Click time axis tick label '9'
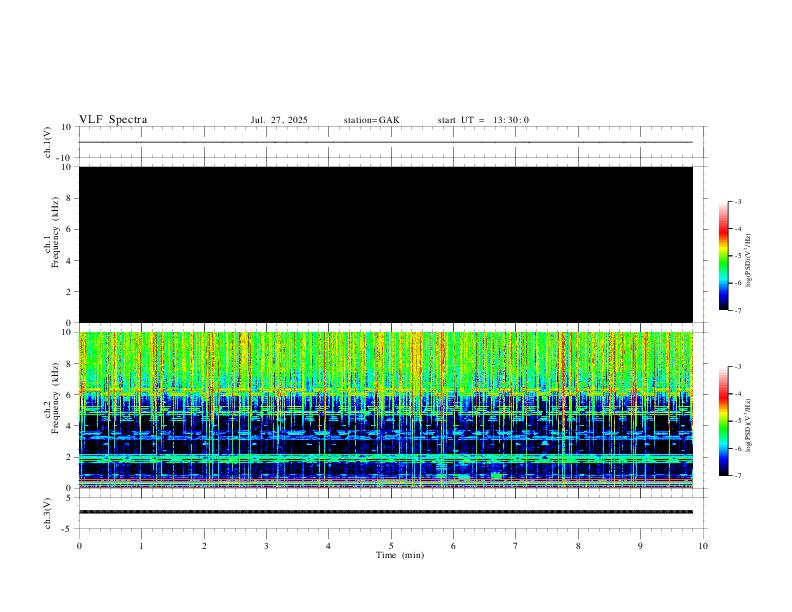The image size is (792, 612). pos(640,546)
